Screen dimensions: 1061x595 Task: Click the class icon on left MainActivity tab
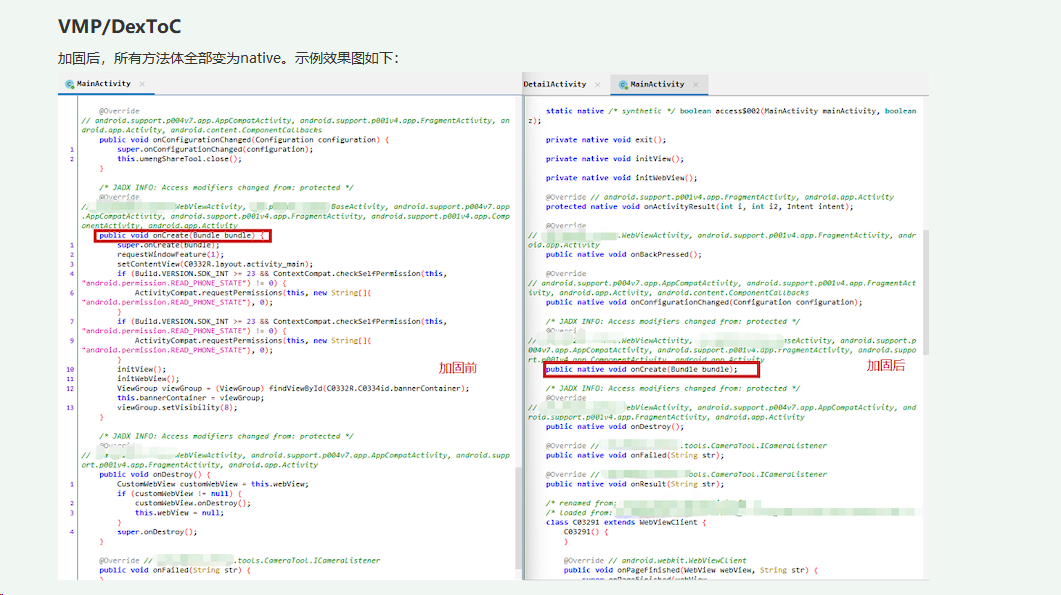tap(69, 84)
